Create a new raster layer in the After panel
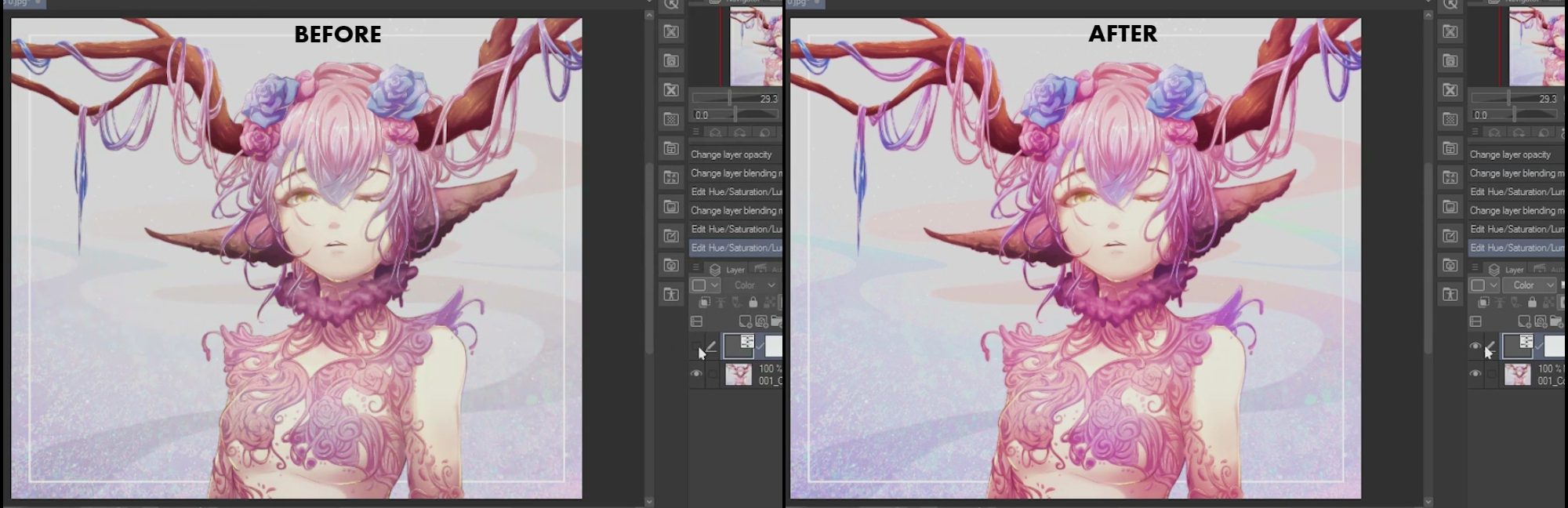The height and width of the screenshot is (508, 1568). click(1525, 321)
